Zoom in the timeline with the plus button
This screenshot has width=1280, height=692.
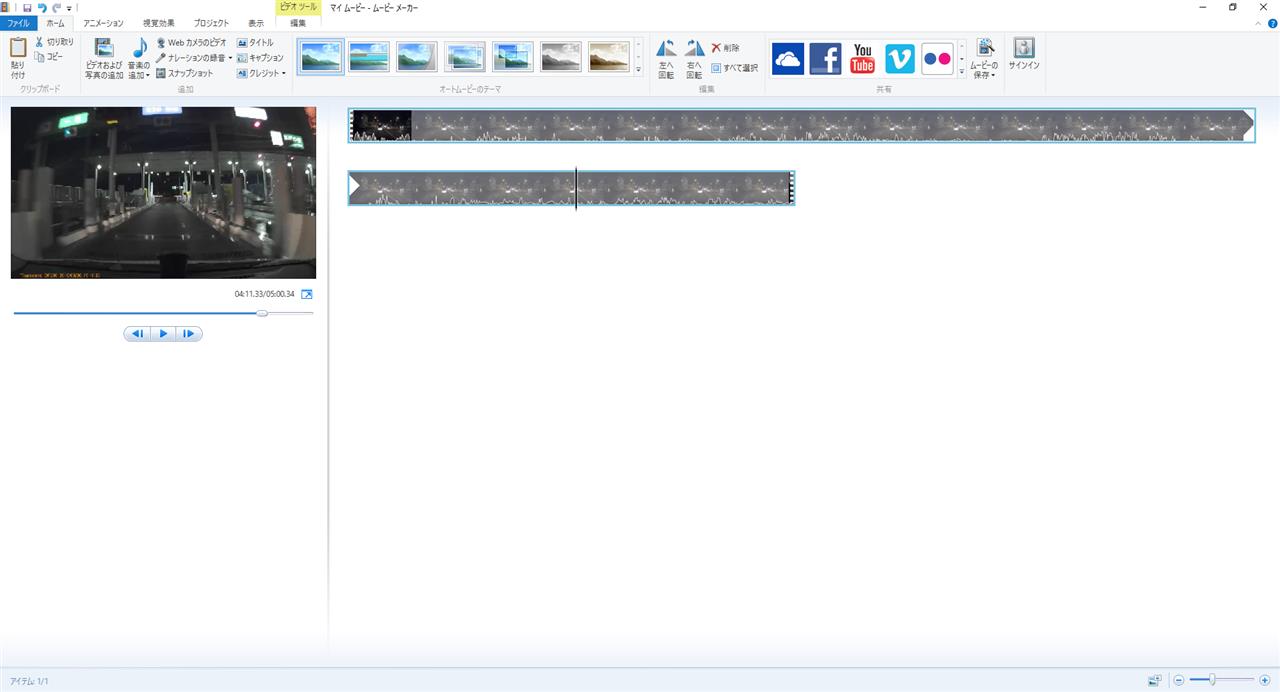pyautogui.click(x=1265, y=680)
